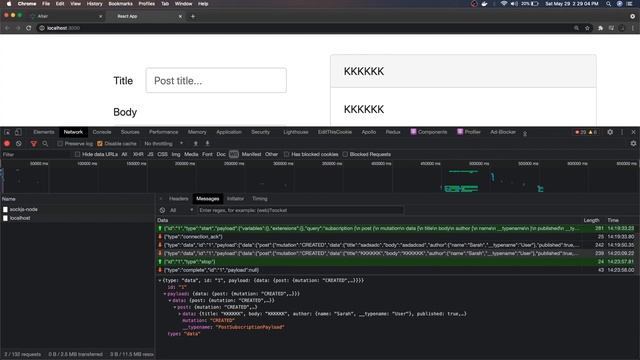The width and height of the screenshot is (640, 360).
Task: Open the React Components DevTools tab
Action: [429, 132]
